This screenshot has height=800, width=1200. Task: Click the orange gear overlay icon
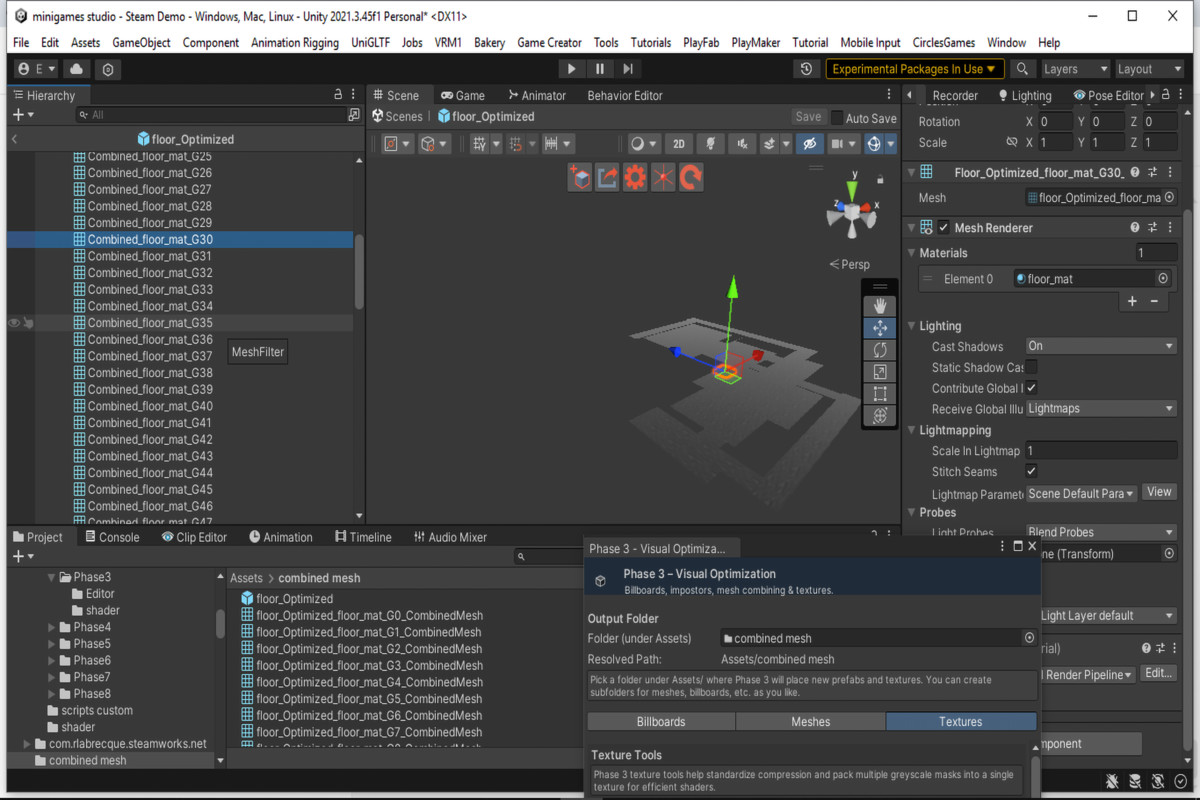[x=635, y=178]
